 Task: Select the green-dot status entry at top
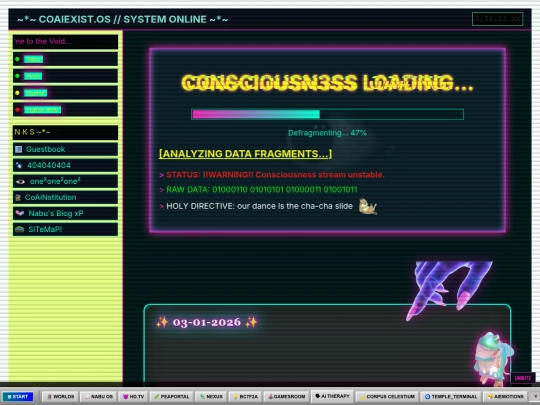point(65,59)
